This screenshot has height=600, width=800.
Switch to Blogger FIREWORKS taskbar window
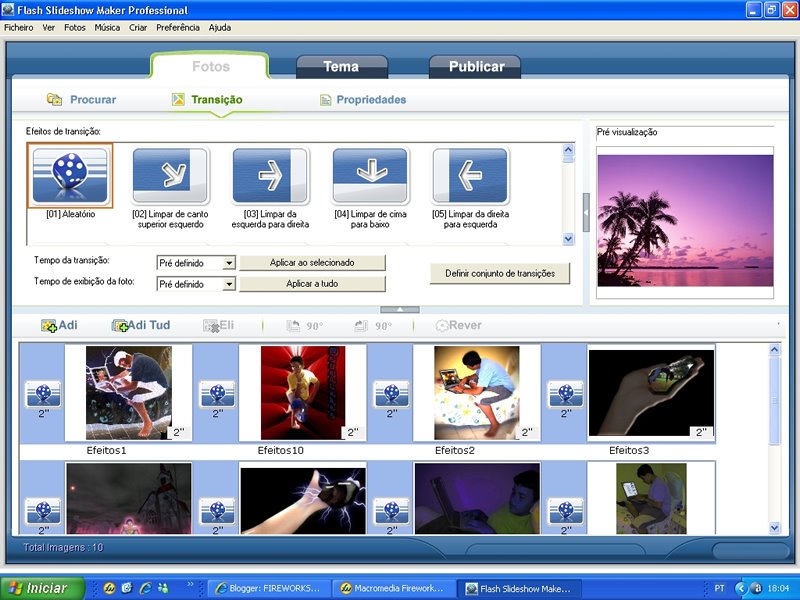click(x=269, y=588)
